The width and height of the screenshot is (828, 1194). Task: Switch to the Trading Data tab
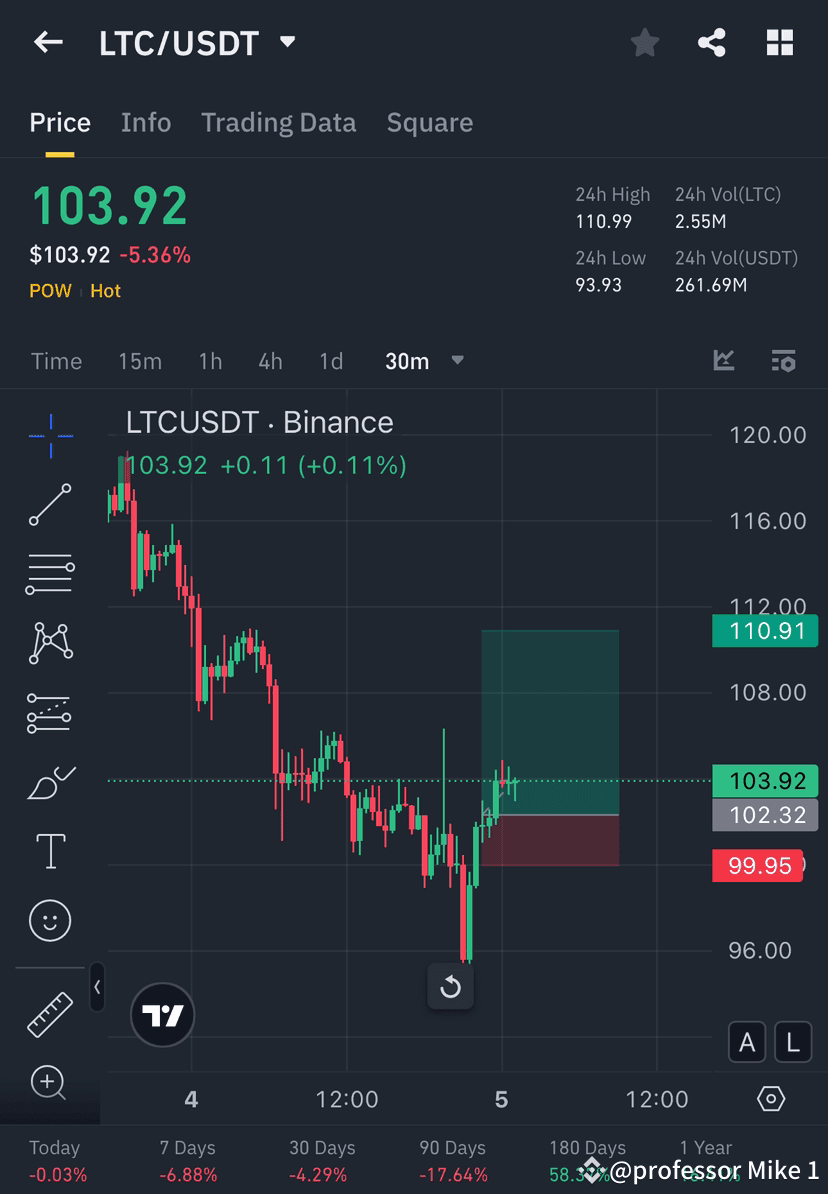tap(279, 122)
